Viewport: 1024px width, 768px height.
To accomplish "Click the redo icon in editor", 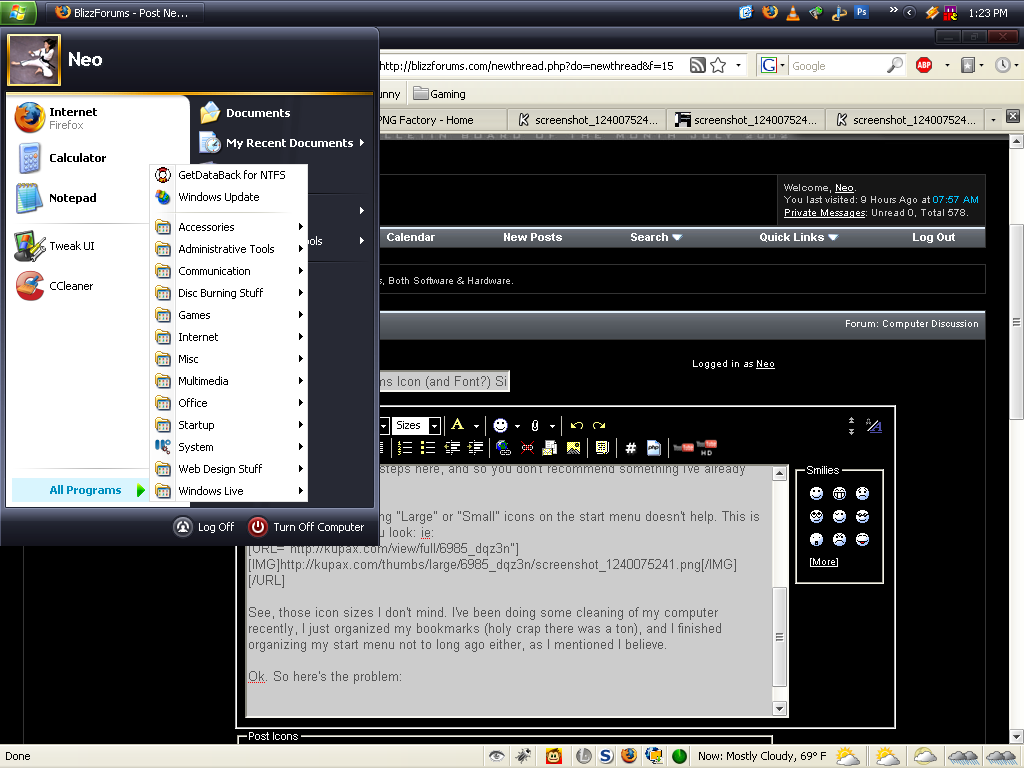I will point(599,426).
